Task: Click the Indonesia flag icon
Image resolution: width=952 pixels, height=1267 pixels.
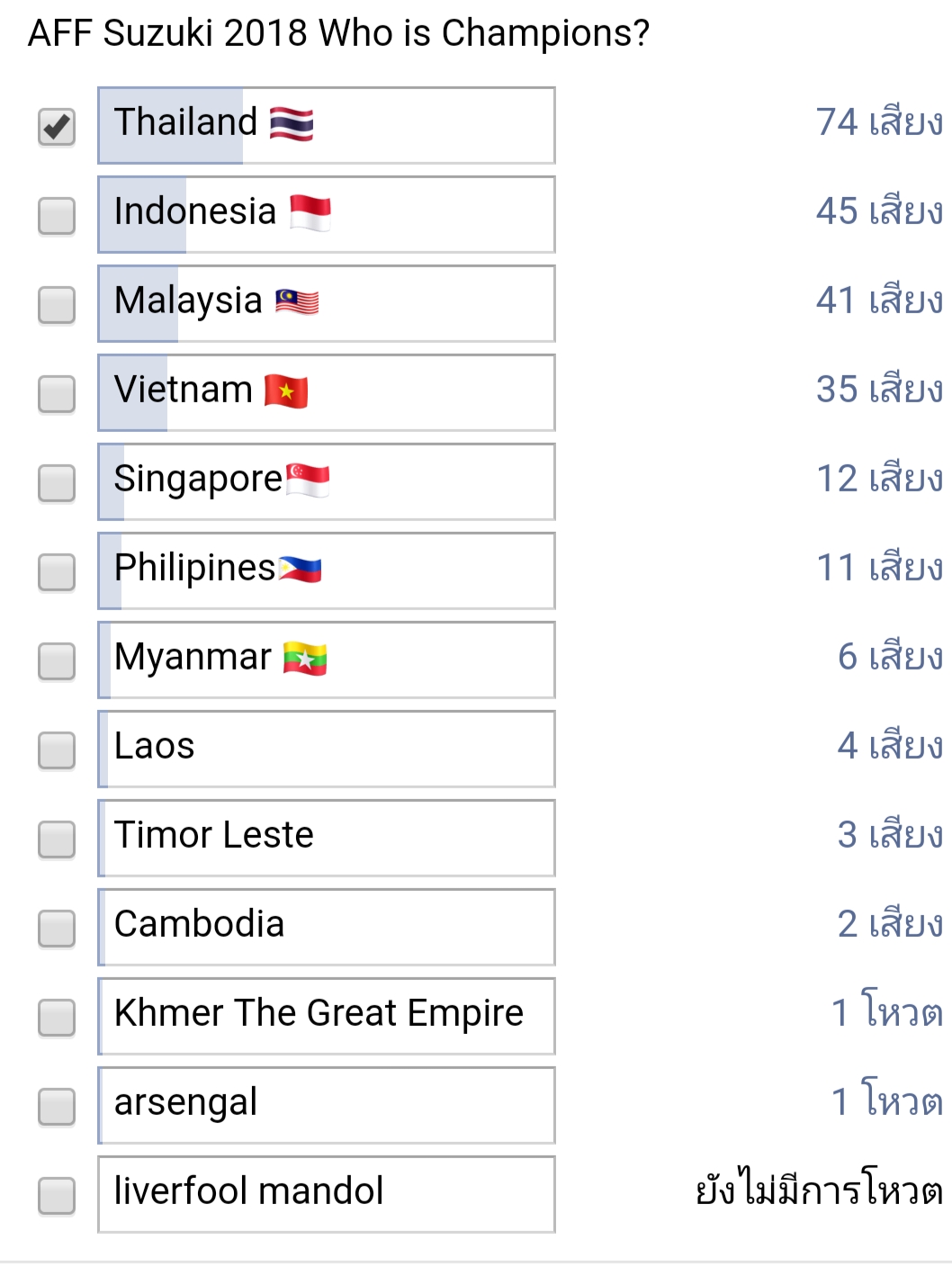Action: (x=310, y=213)
